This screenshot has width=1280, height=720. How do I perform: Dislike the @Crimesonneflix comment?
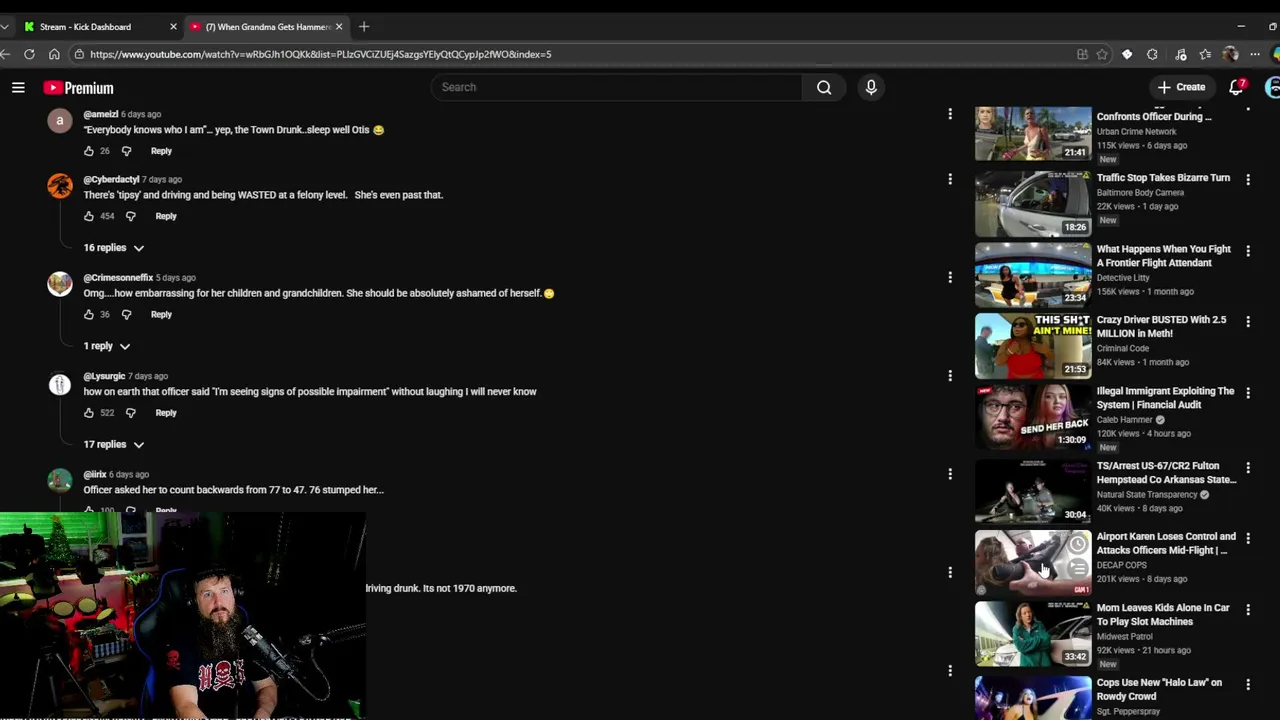[126, 314]
